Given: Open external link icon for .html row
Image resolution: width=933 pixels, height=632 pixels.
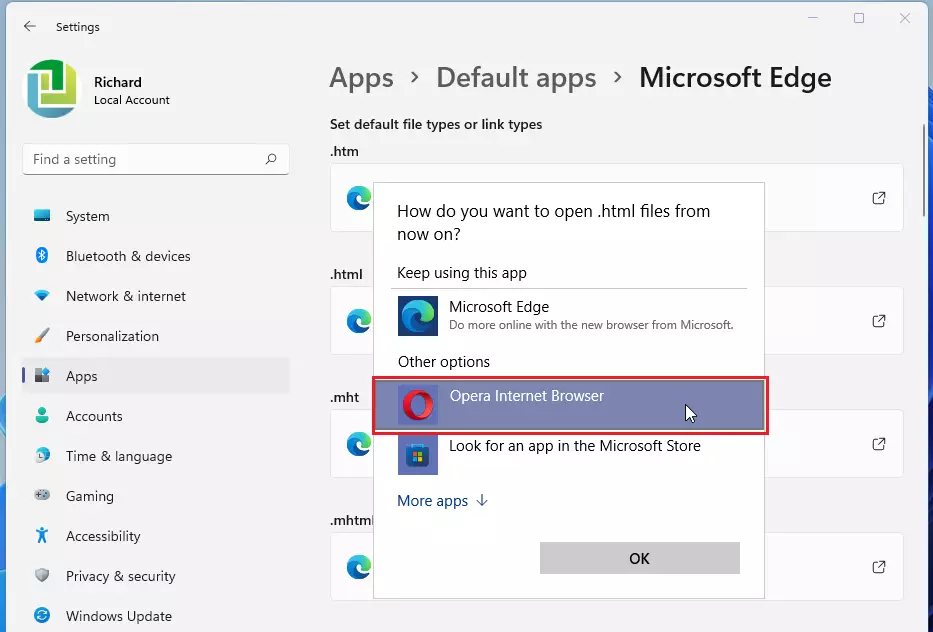Looking at the screenshot, I should click(879, 321).
